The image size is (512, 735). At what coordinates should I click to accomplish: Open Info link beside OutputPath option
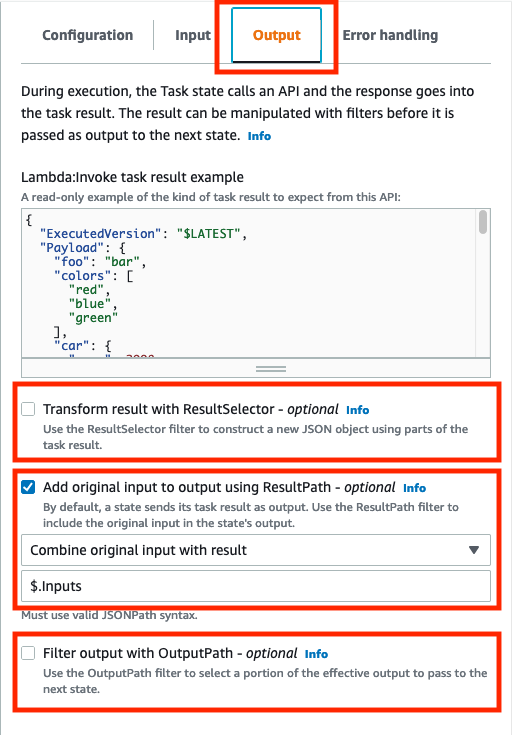tap(316, 654)
